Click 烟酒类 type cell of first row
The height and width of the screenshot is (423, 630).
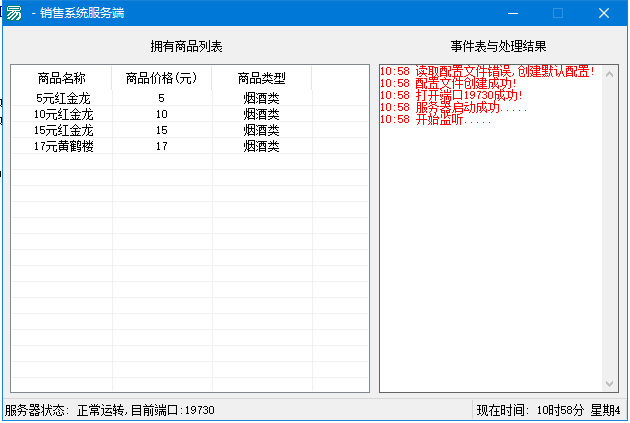pos(261,99)
